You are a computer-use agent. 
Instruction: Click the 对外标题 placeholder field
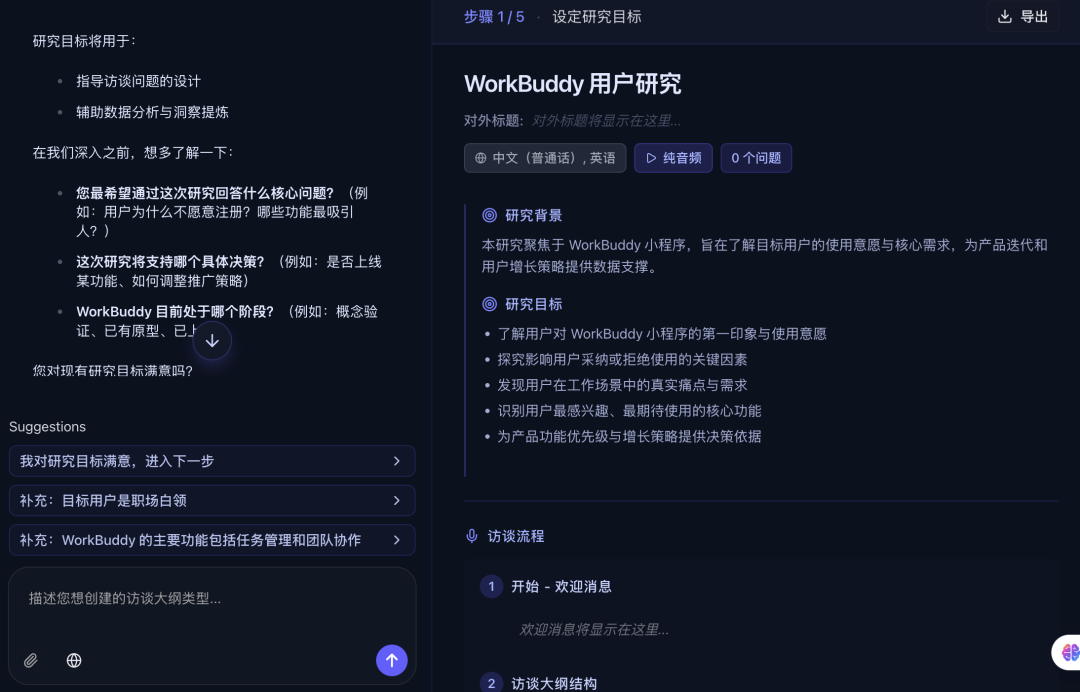[606, 121]
